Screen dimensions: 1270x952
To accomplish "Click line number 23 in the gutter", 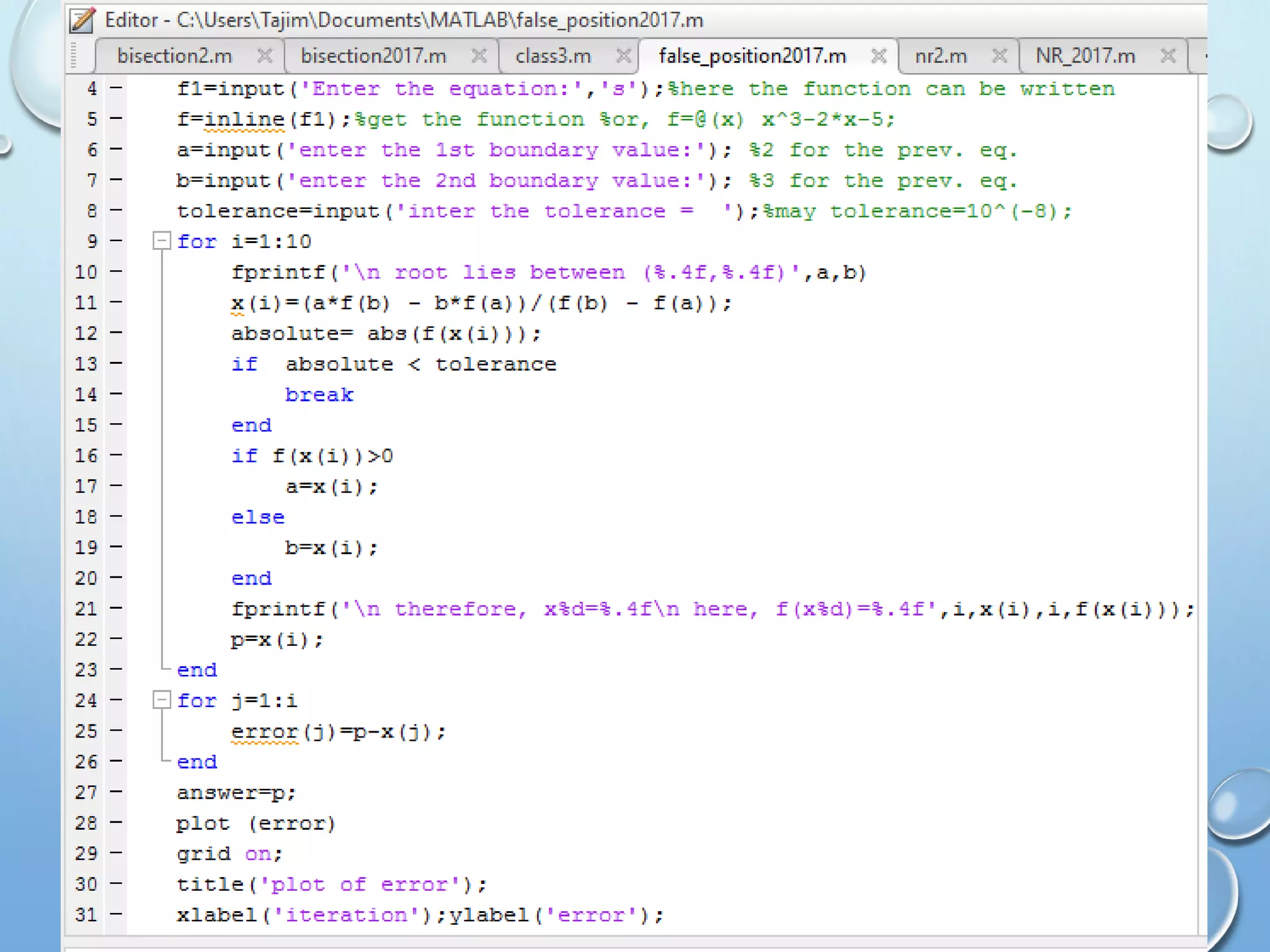I will (x=86, y=670).
